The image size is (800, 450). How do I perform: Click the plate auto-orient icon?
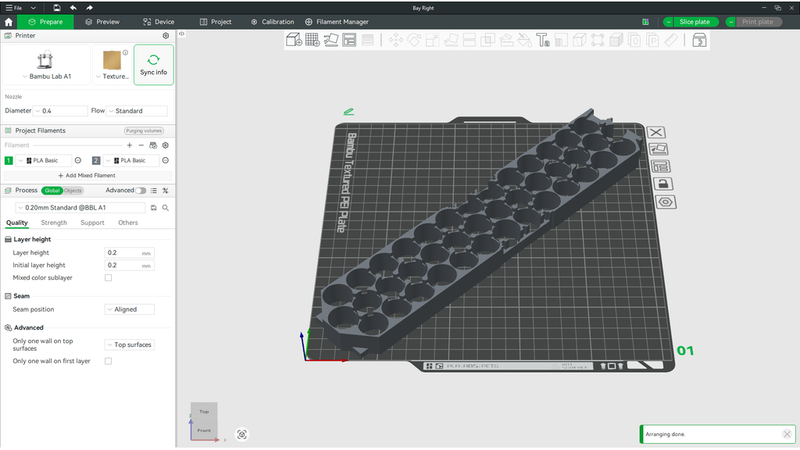coord(658,149)
